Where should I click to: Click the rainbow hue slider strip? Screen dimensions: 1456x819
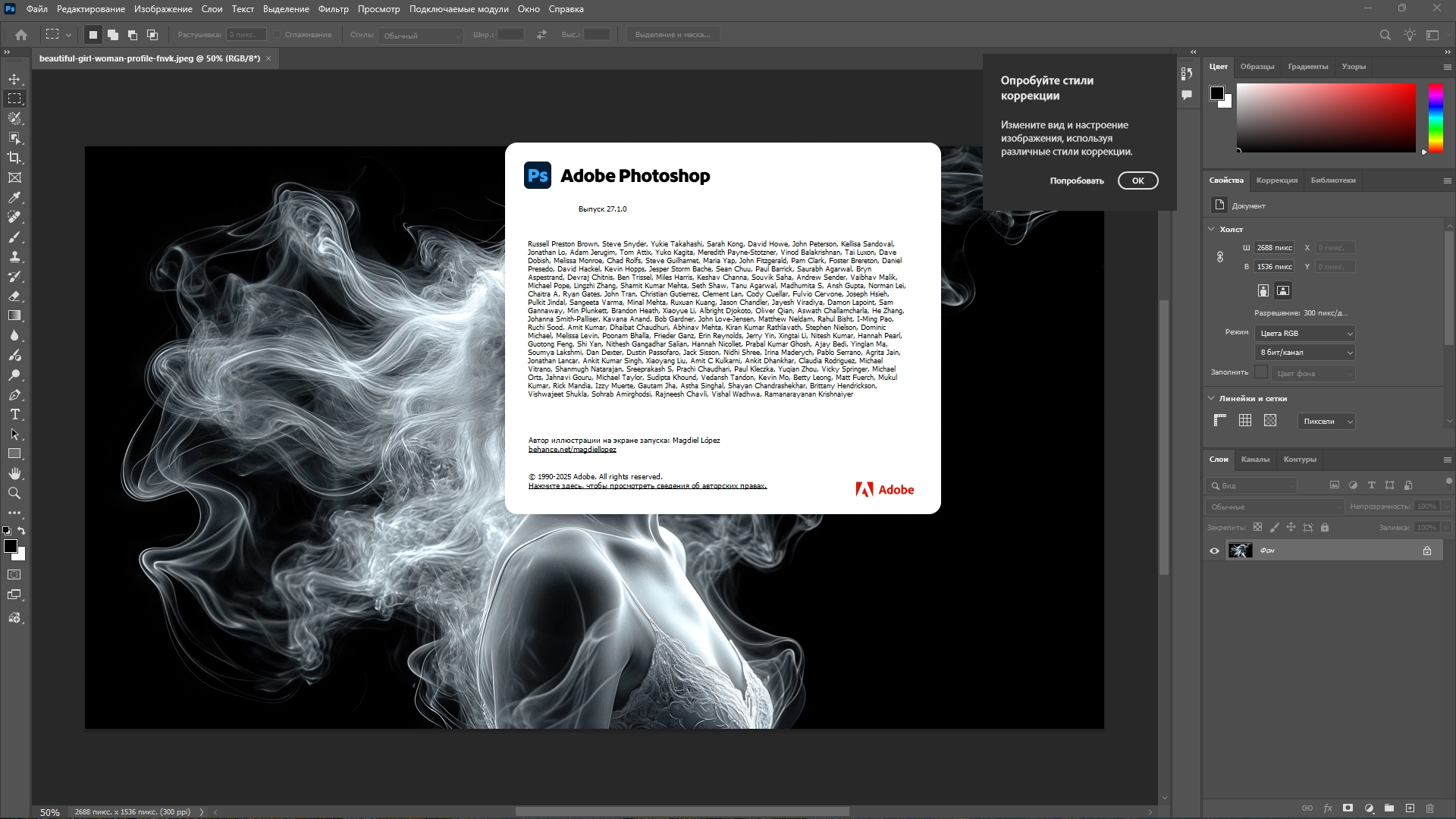[1436, 118]
